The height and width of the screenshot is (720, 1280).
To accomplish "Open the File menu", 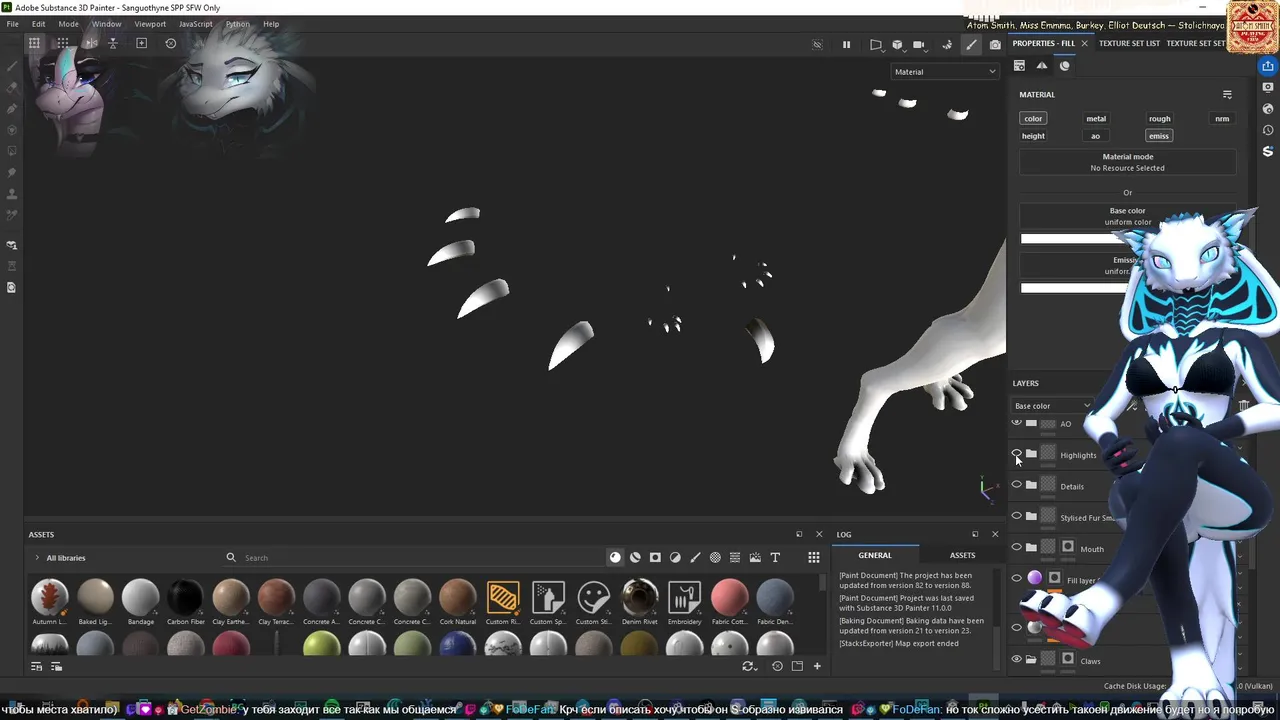I will coord(13,24).
